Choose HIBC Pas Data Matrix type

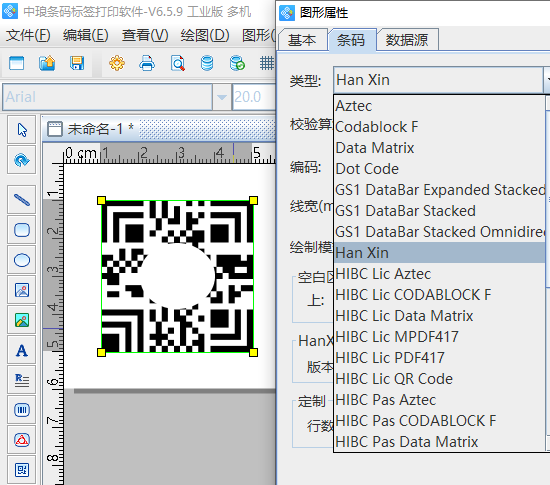tap(439, 442)
